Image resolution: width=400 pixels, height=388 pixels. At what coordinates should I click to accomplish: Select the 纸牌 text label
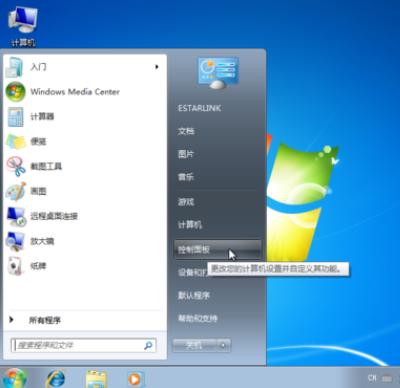point(38,266)
